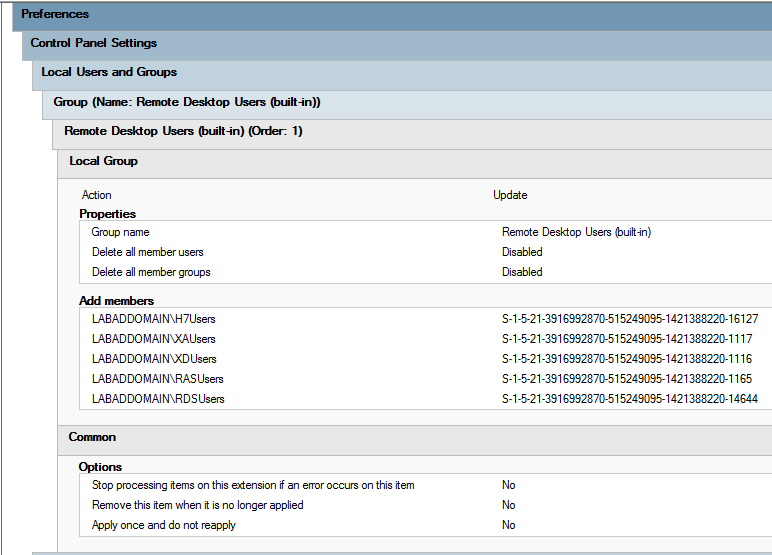
Task: Collapse Group (Name: Remote Desktop Users) header
Action: [186, 102]
